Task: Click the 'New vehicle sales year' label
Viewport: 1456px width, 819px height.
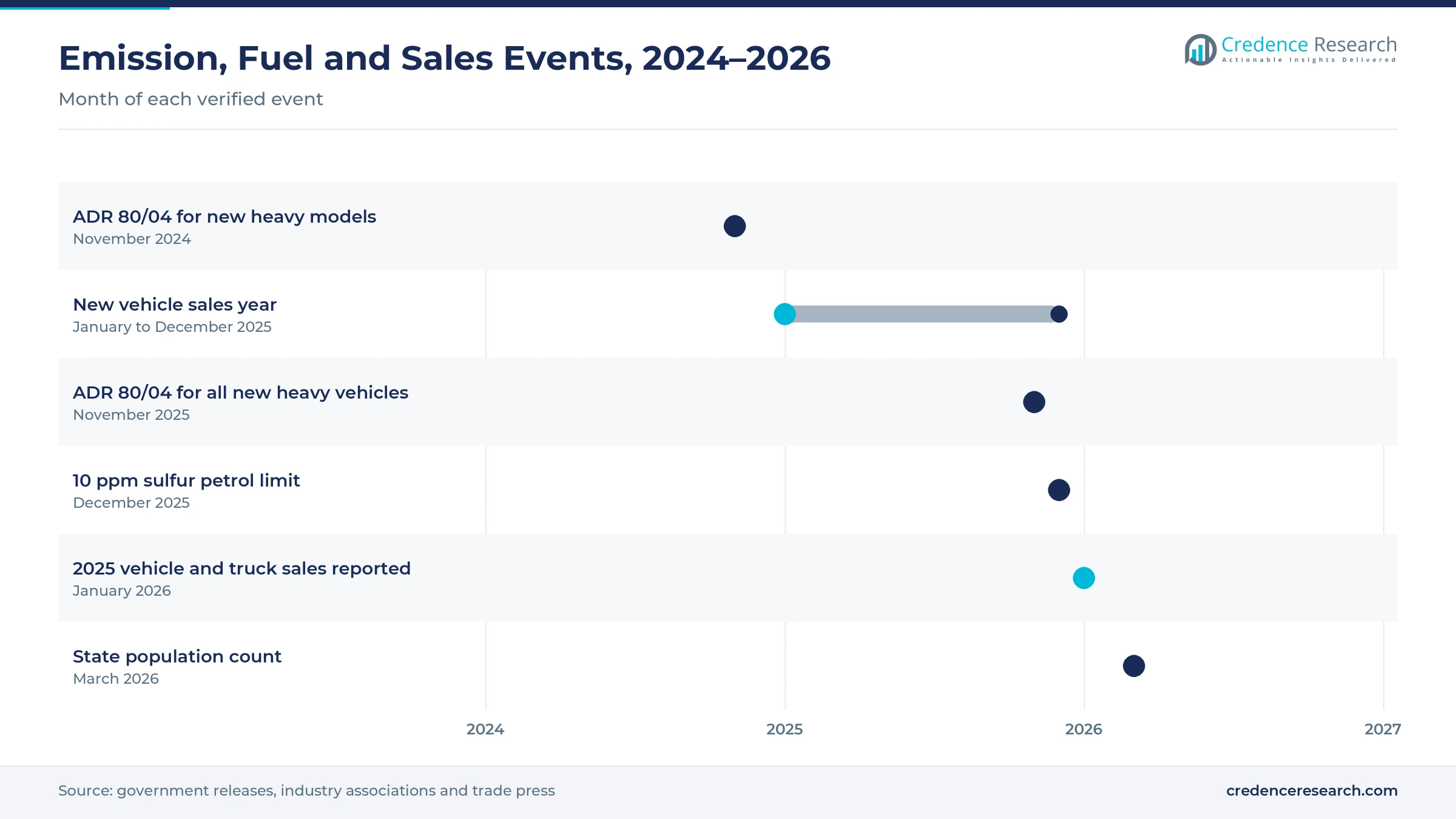Action: (x=175, y=305)
